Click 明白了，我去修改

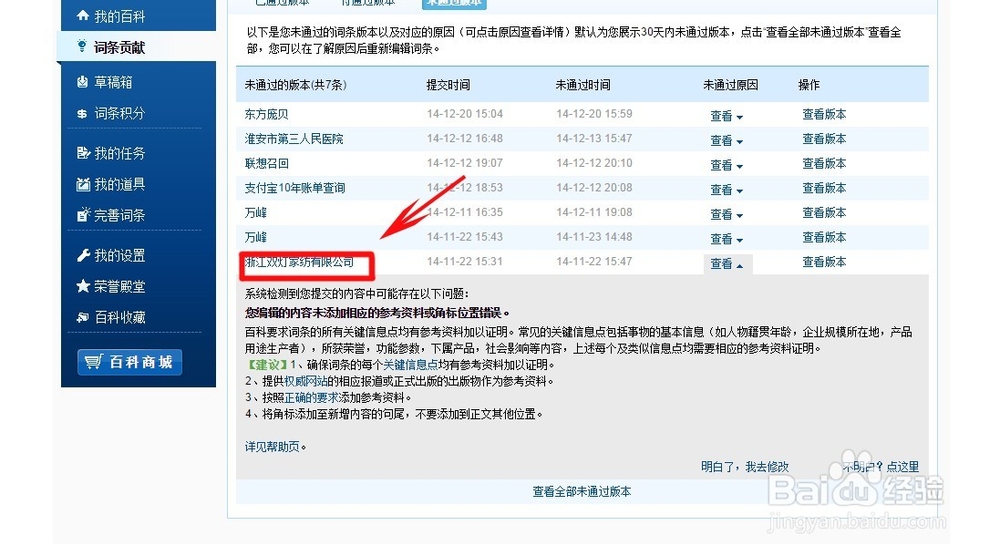point(745,467)
